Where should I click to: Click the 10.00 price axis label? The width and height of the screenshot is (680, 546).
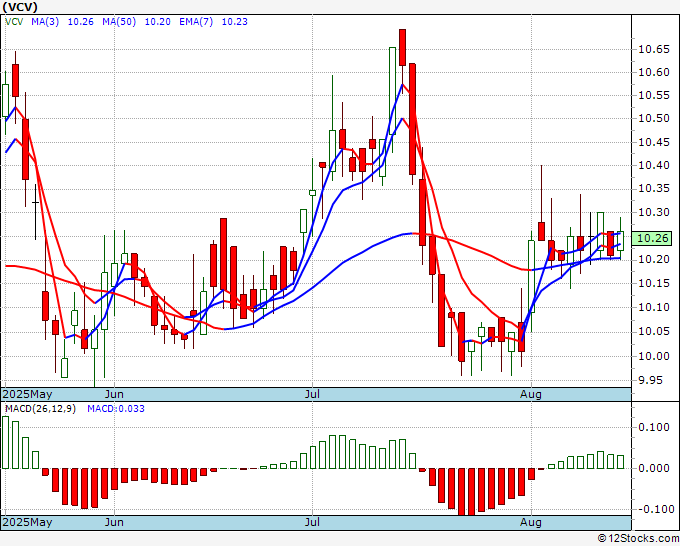point(654,356)
